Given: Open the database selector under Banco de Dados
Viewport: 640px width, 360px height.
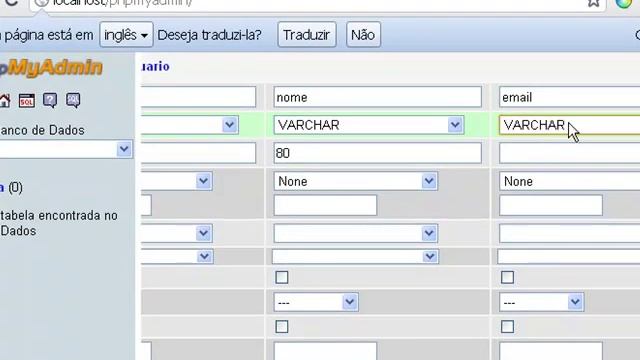Looking at the screenshot, I should pos(66,149).
